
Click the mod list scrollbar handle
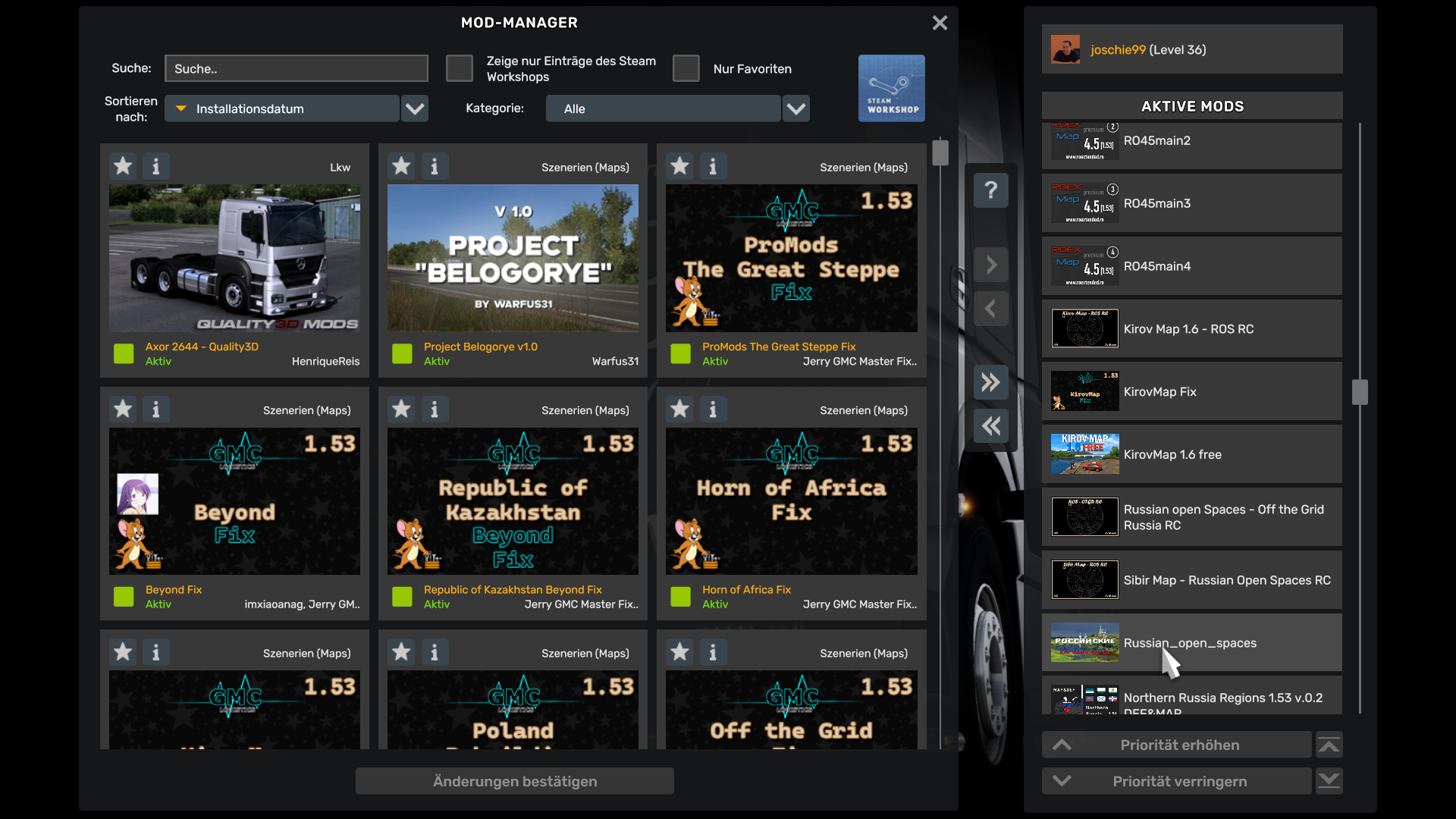tap(940, 152)
